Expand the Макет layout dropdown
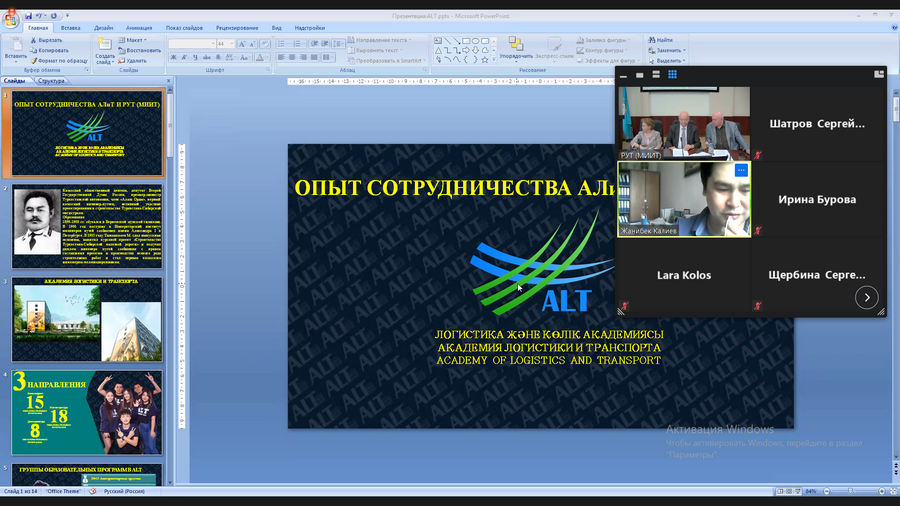Viewport: 900px width, 506px height. click(x=133, y=40)
